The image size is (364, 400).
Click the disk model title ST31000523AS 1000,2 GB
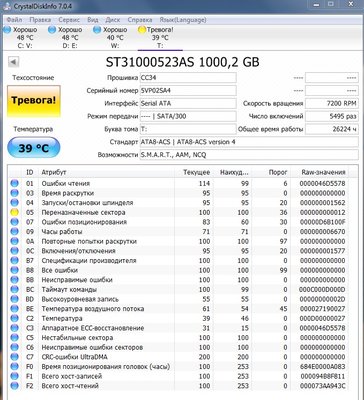[183, 62]
